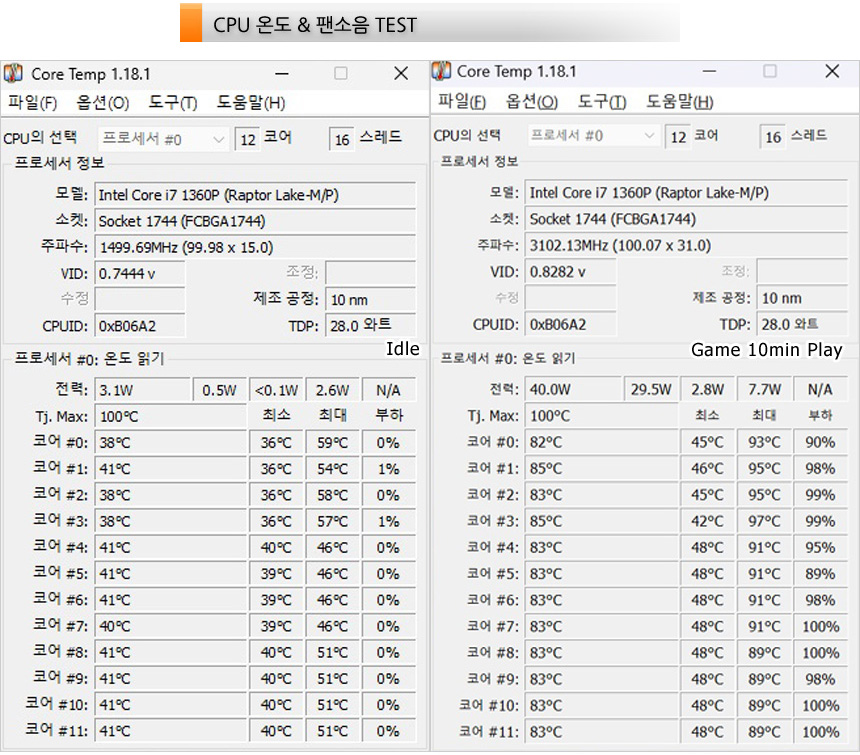Click 코어 #1 min 46°C in right window
The height and width of the screenshot is (755, 860).
(x=708, y=468)
